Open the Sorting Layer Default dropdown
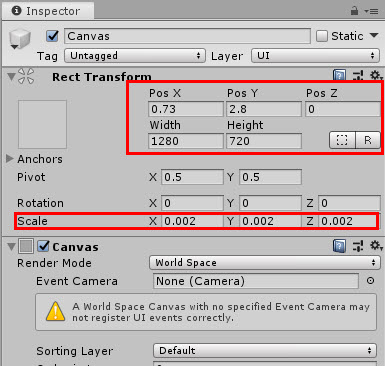The height and width of the screenshot is (366, 385). click(265, 351)
